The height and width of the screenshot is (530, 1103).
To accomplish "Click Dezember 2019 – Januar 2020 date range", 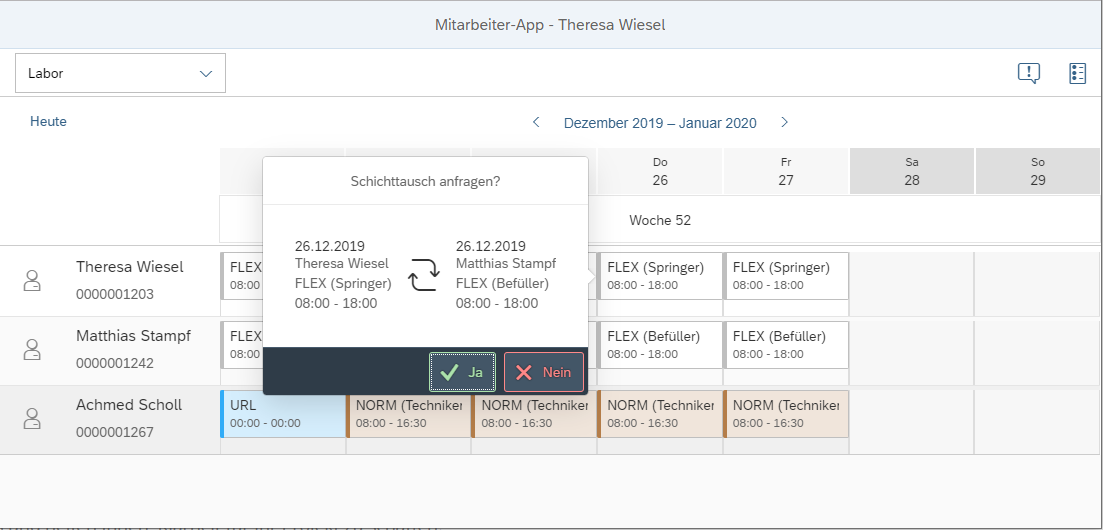I will click(660, 123).
